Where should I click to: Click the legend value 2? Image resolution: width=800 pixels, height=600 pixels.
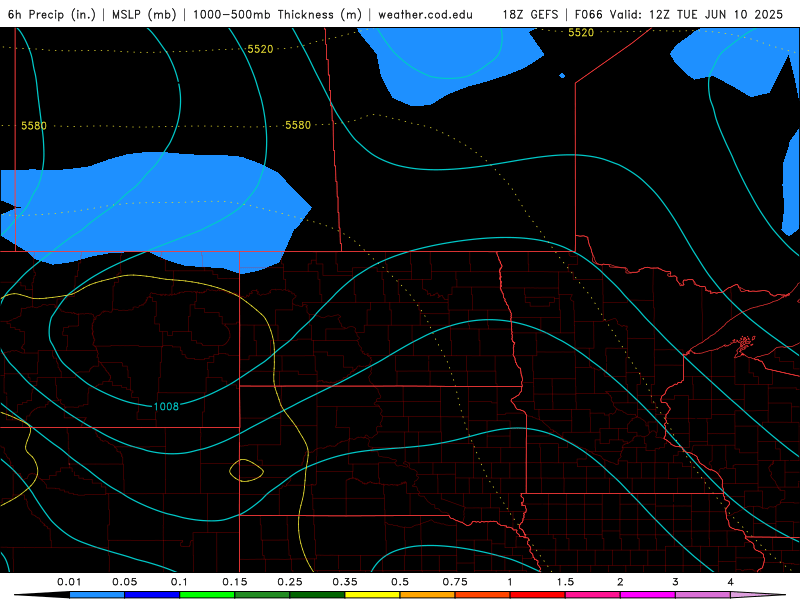point(620,582)
